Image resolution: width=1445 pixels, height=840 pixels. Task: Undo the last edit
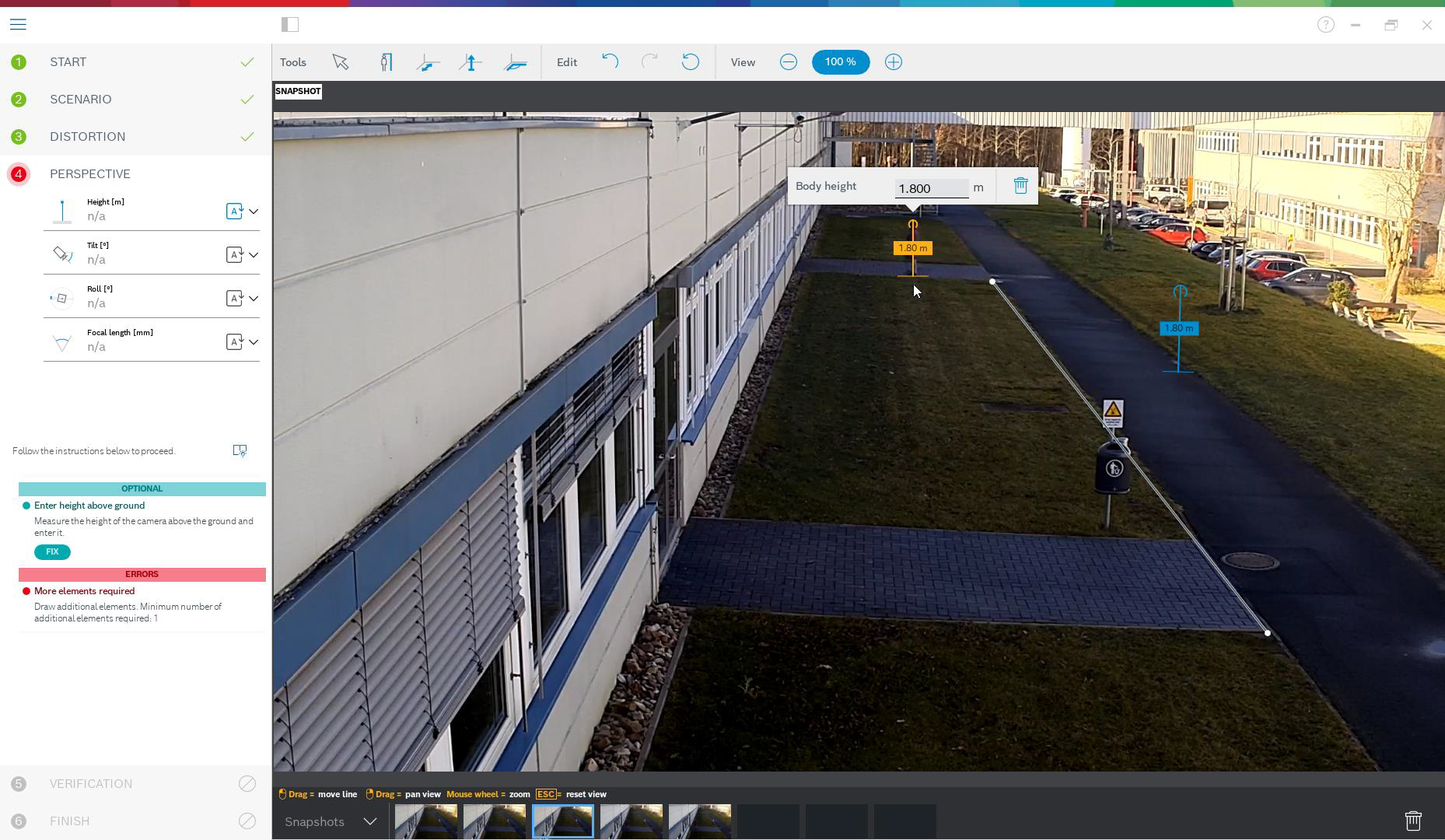611,61
